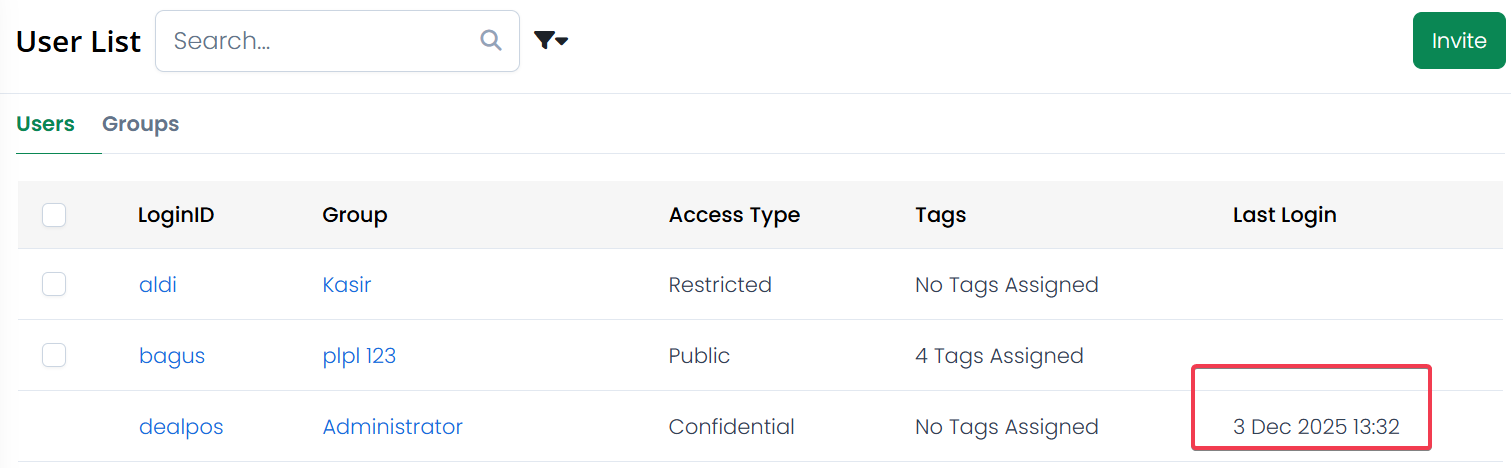Open the filter funnel dropdown
The image size is (1511, 468).
[x=550, y=40]
